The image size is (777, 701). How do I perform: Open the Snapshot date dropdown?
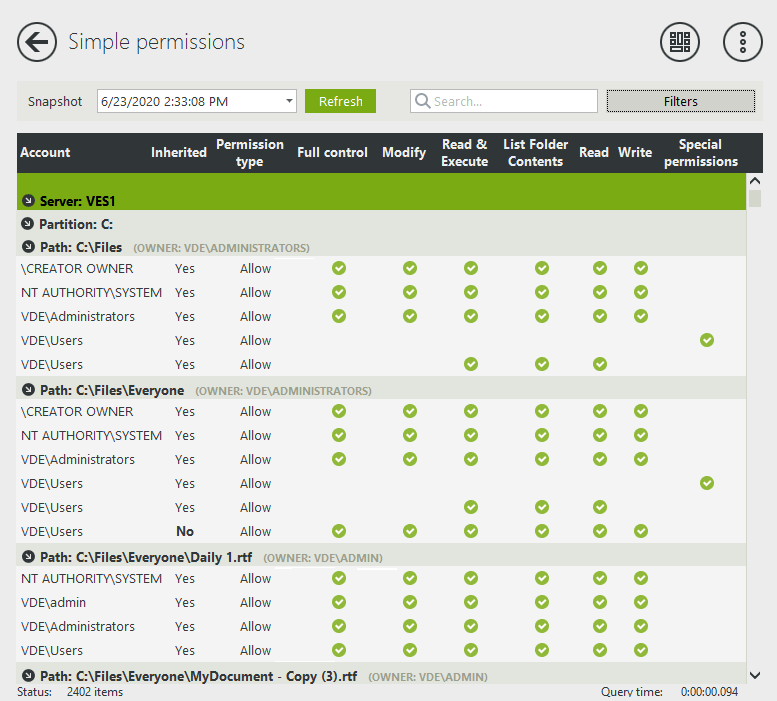290,101
